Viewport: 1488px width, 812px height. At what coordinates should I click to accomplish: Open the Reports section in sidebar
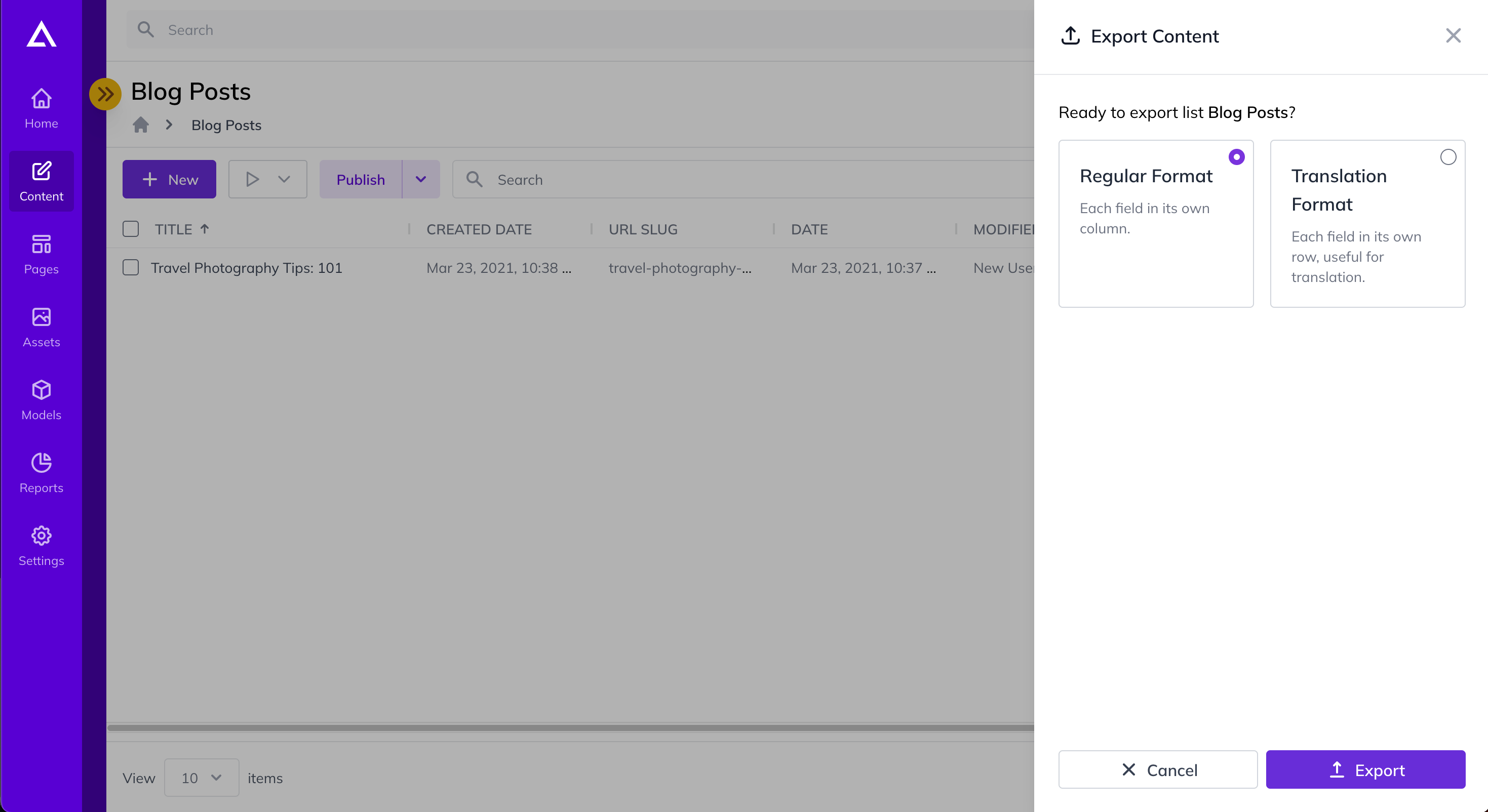(41, 472)
